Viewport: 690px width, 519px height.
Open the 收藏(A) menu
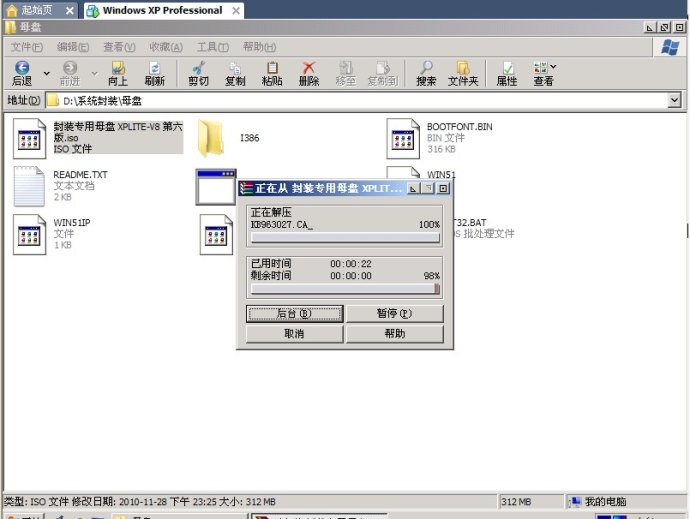166,47
